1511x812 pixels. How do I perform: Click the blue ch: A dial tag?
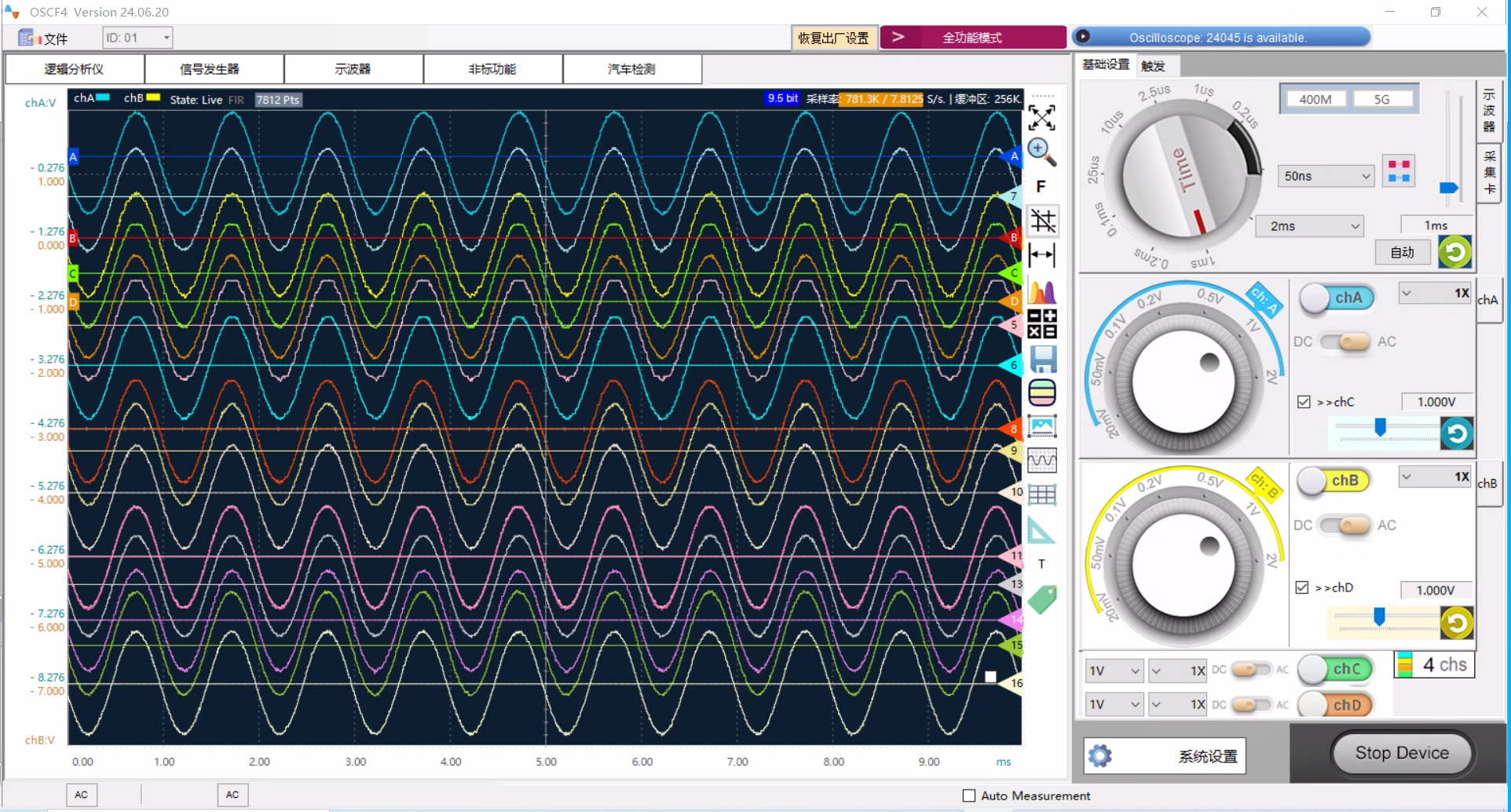pos(1265,300)
